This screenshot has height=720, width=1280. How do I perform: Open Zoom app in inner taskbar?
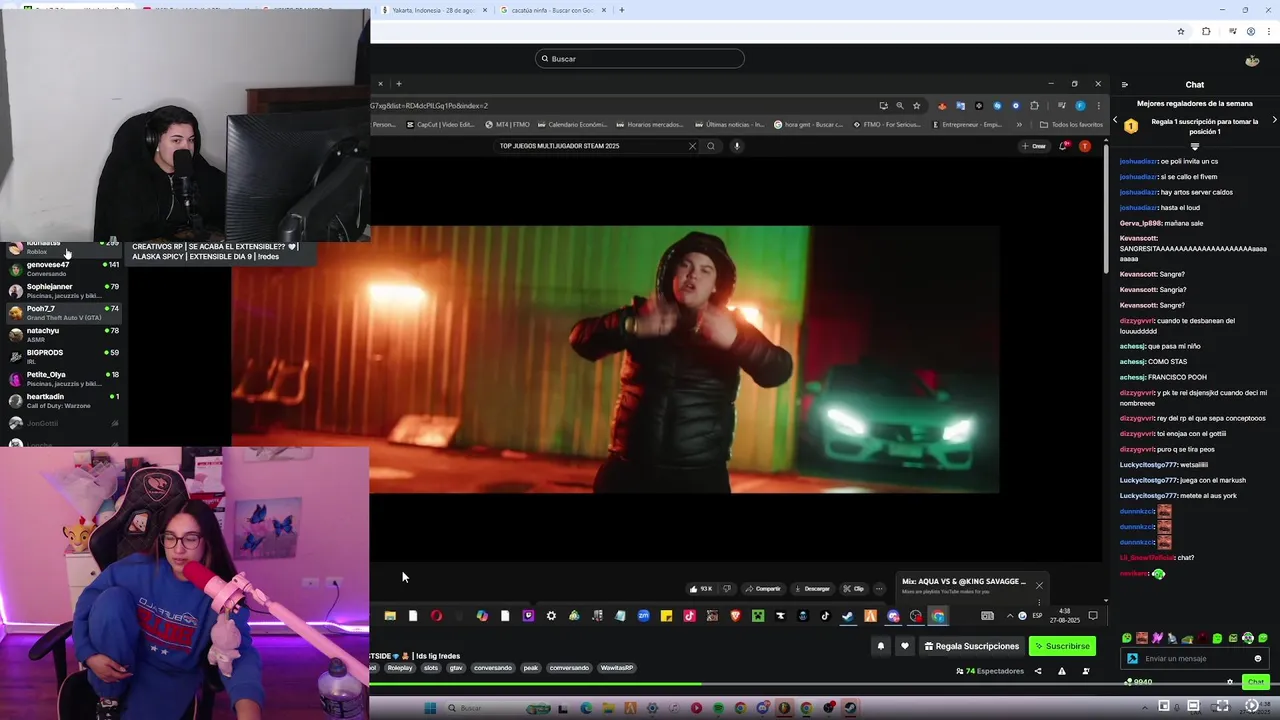pos(643,616)
